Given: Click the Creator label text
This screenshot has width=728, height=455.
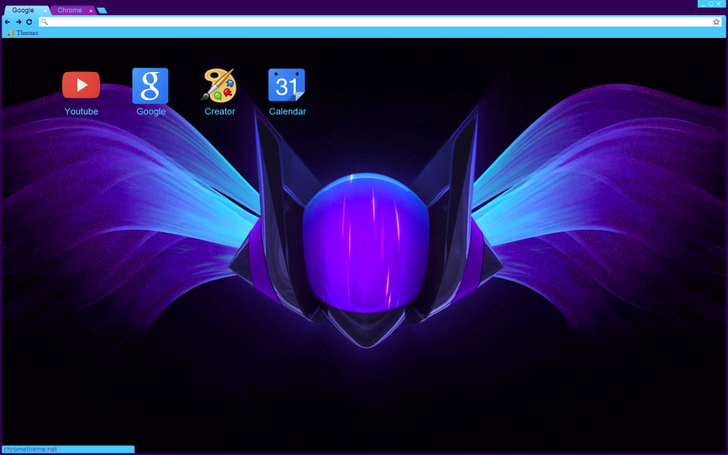Looking at the screenshot, I should 220,111.
